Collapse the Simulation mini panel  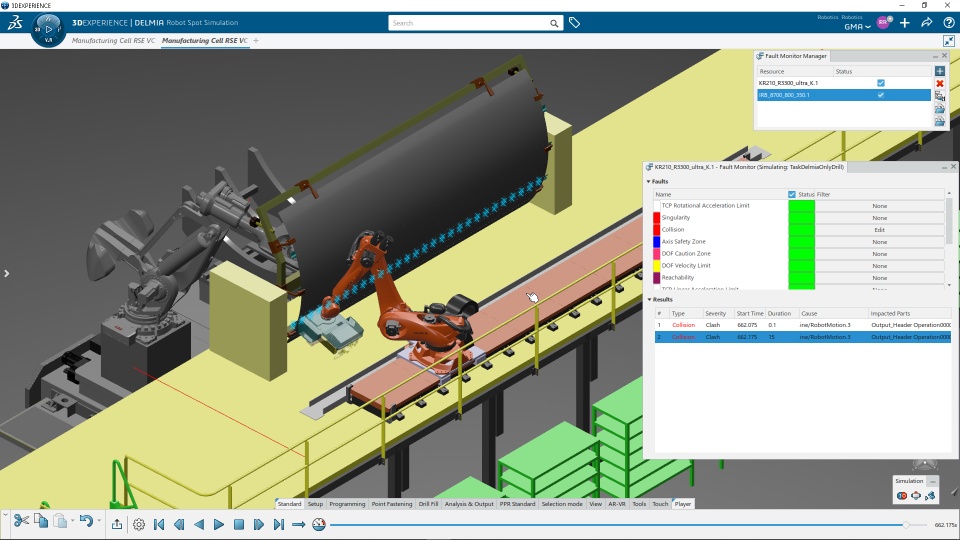tap(932, 481)
